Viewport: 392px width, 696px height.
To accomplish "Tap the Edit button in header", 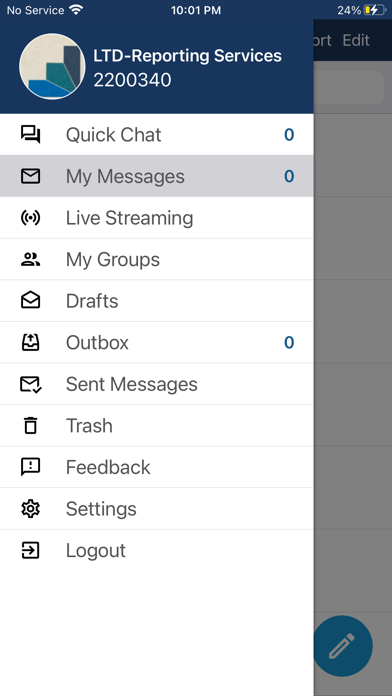I will click(x=356, y=40).
